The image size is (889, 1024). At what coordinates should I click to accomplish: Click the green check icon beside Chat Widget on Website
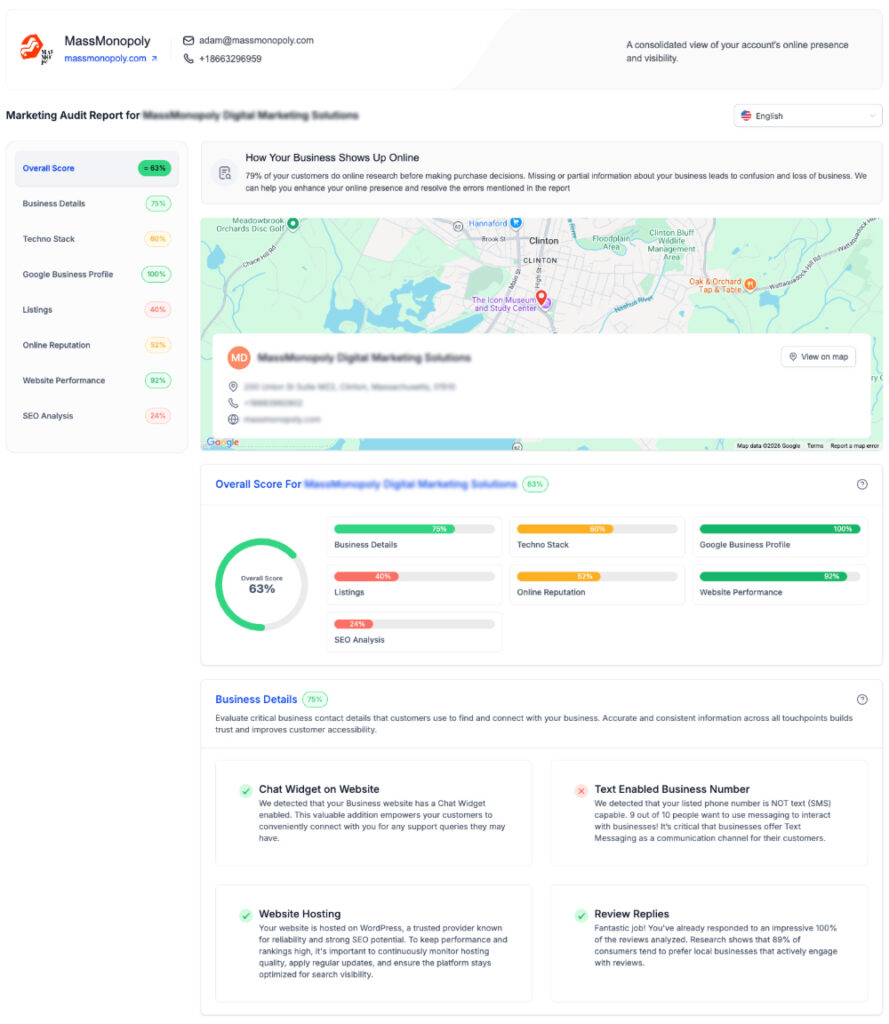246,791
